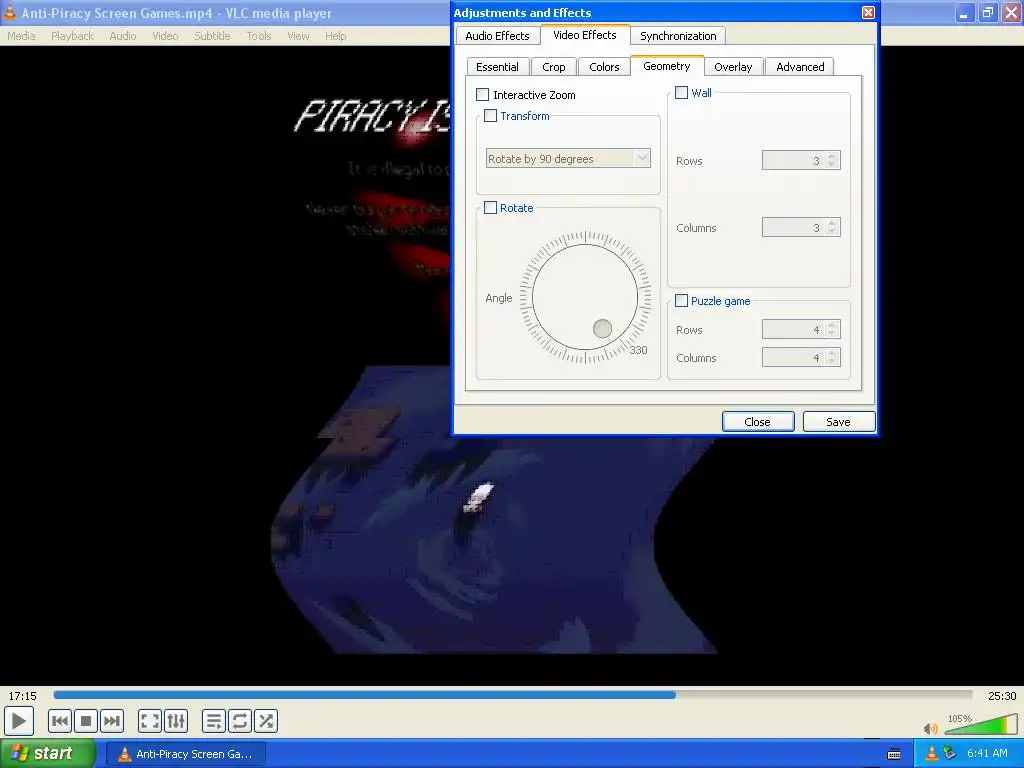
Task: Restore down the VLC window
Action: pos(987,12)
